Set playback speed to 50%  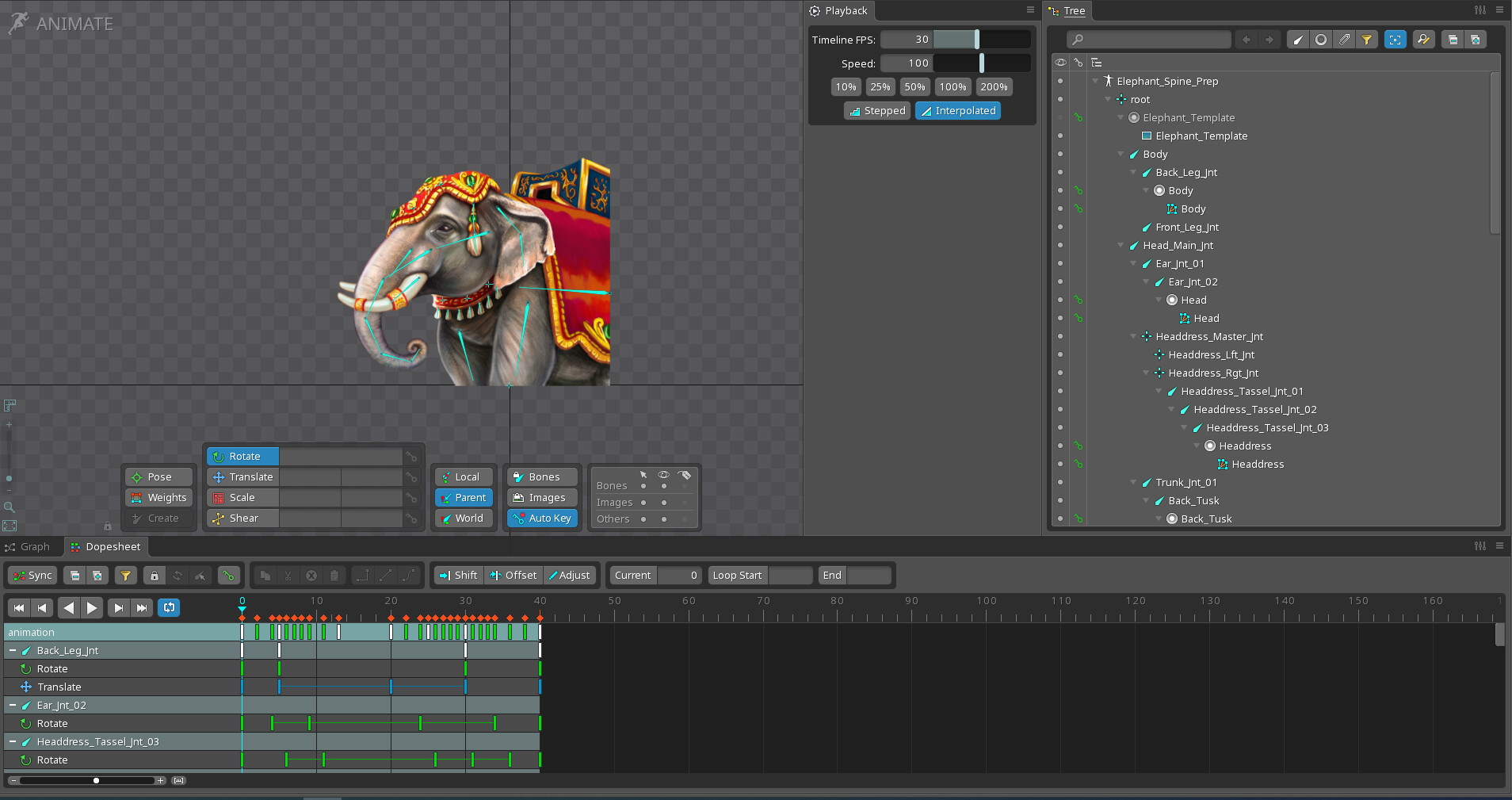[x=915, y=86]
